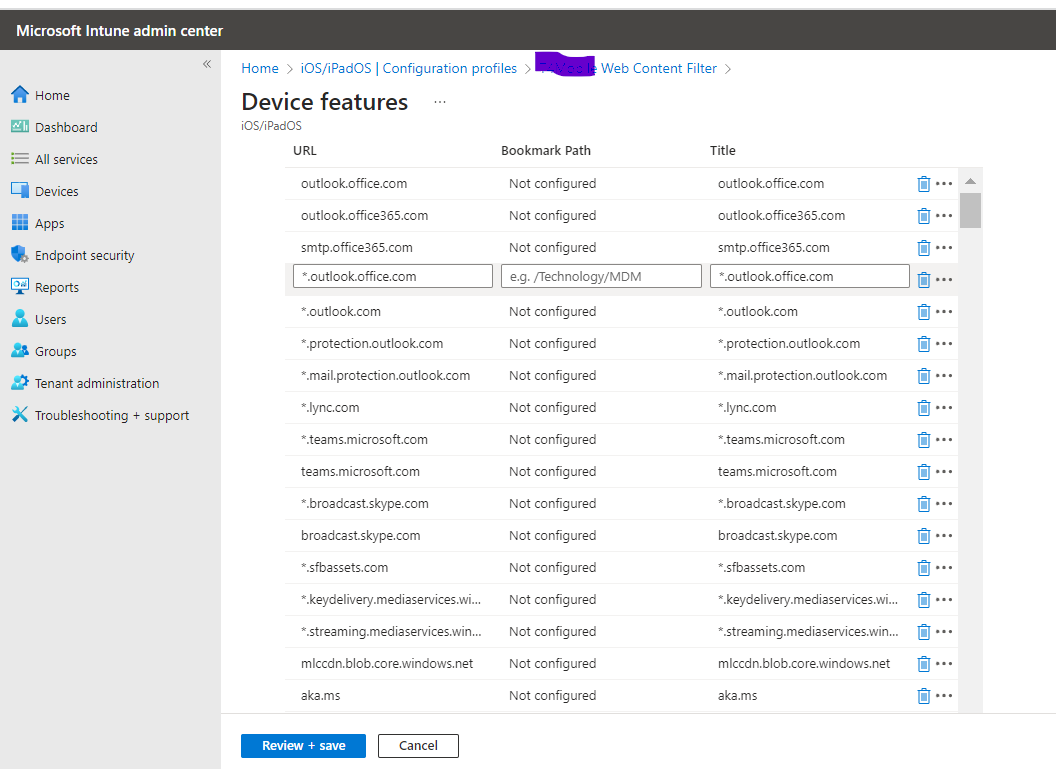Viewport: 1056px width, 769px height.
Task: Click Review + save button
Action: (x=303, y=745)
